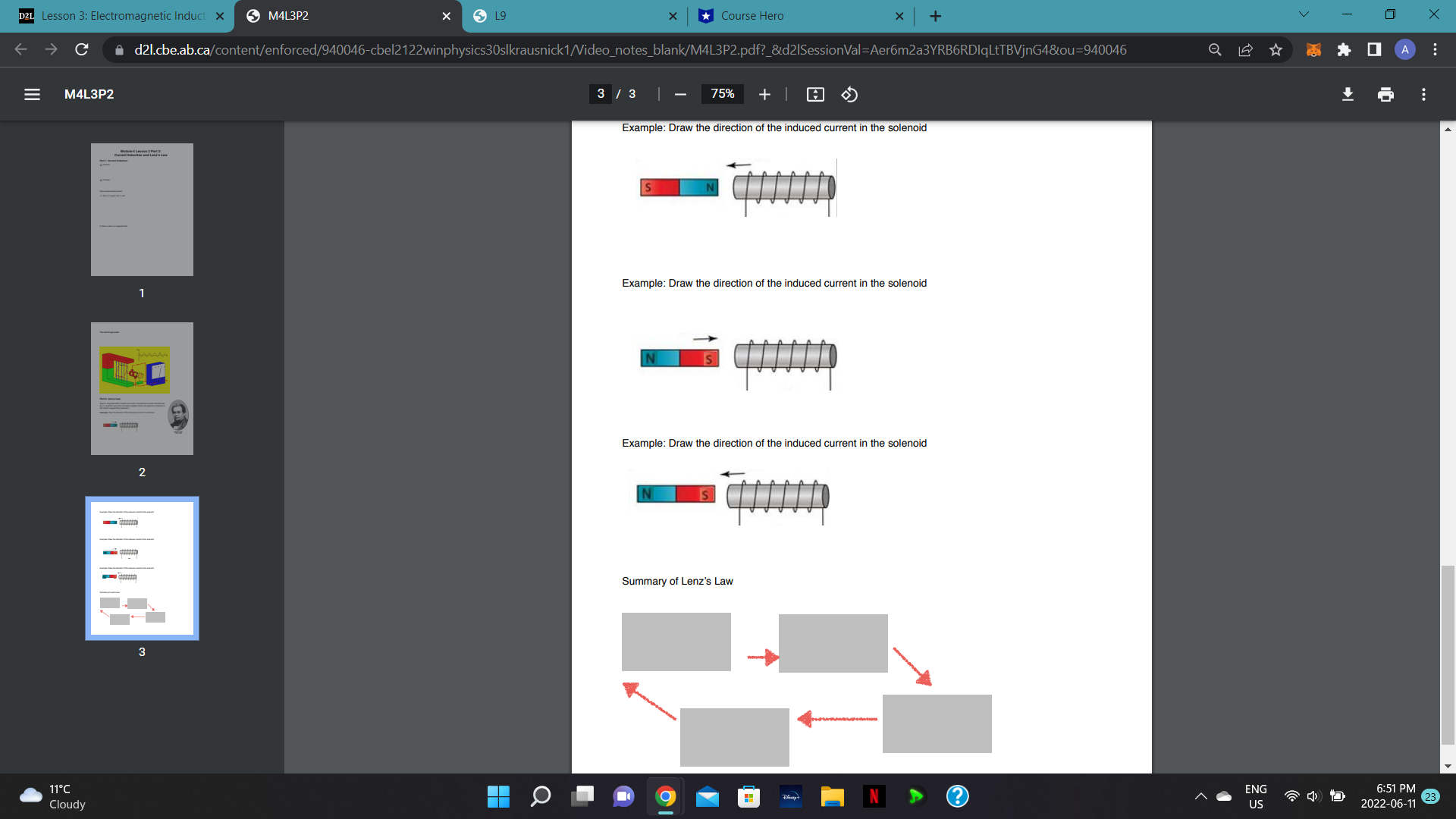The height and width of the screenshot is (819, 1456).
Task: Reload the current page
Action: pos(81,49)
